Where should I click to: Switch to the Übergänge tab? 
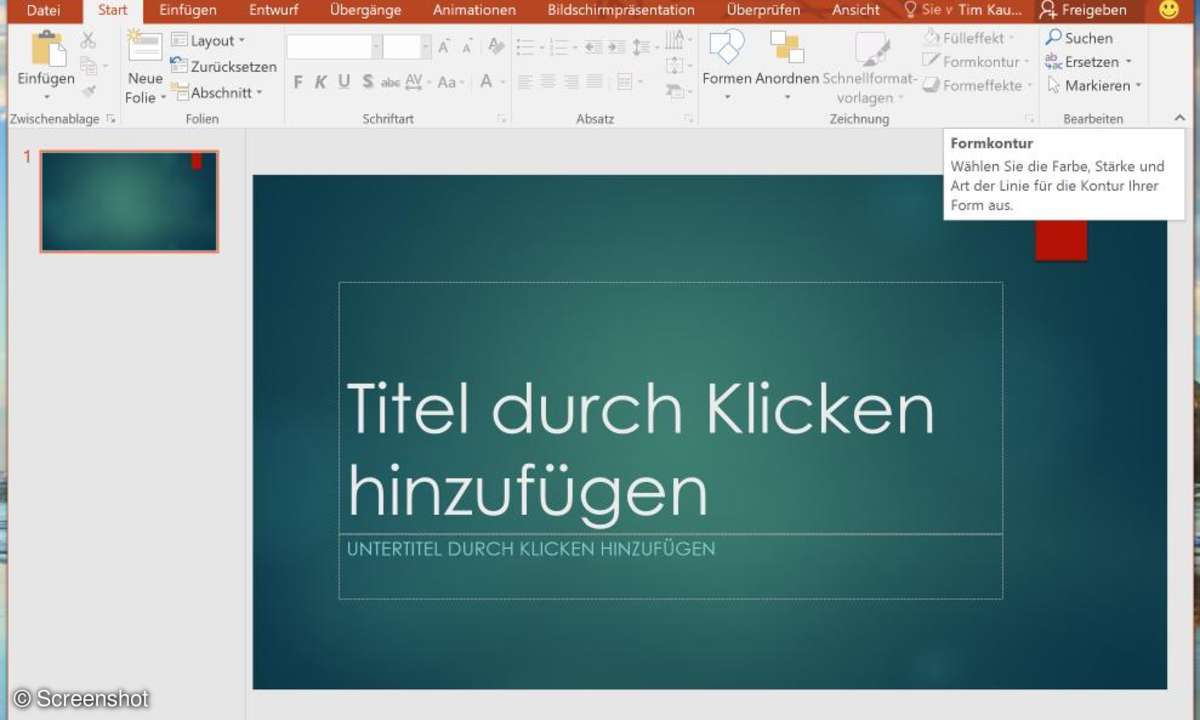[366, 10]
